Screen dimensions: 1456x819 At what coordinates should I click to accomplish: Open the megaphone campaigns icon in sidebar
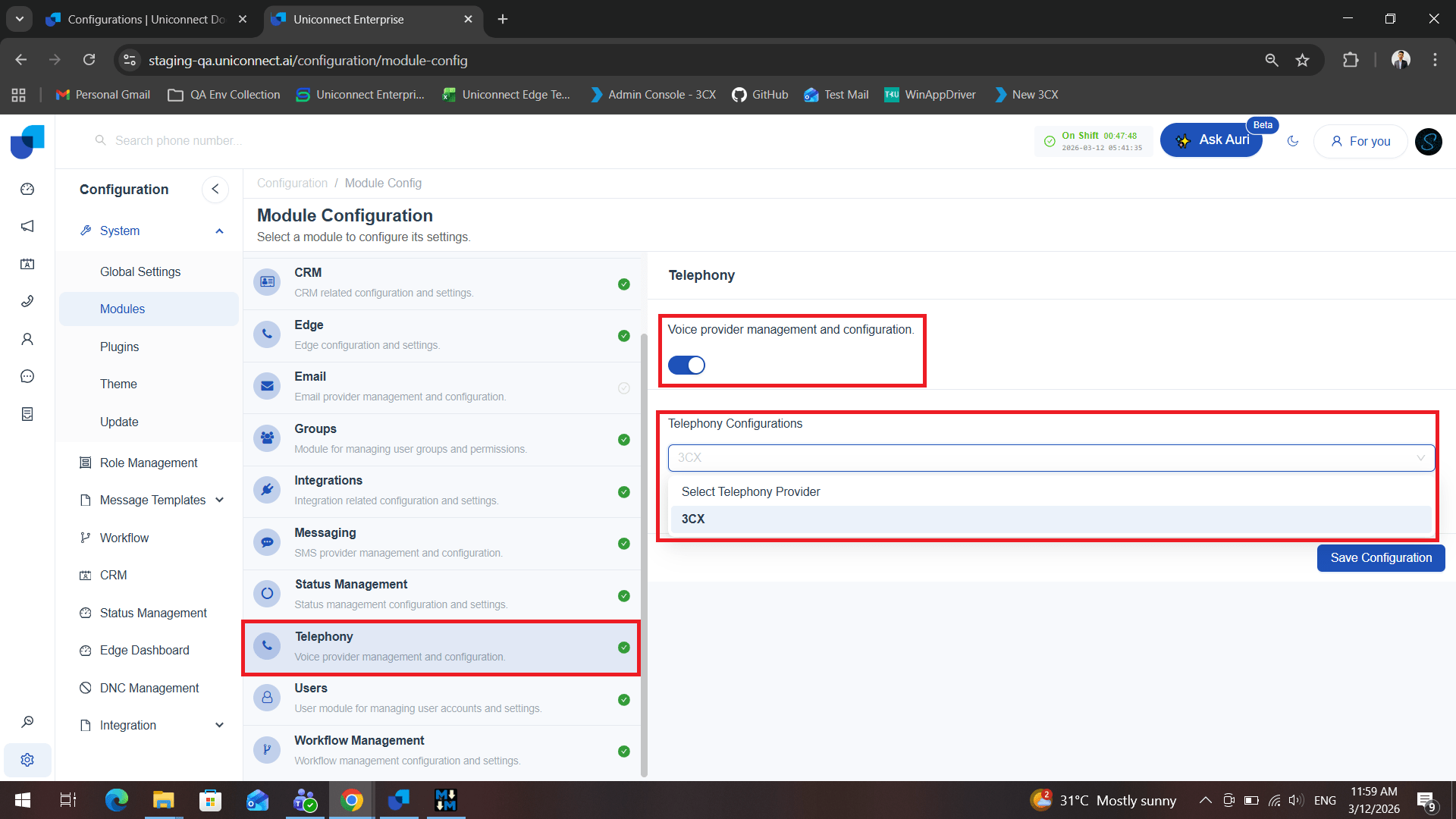[27, 227]
